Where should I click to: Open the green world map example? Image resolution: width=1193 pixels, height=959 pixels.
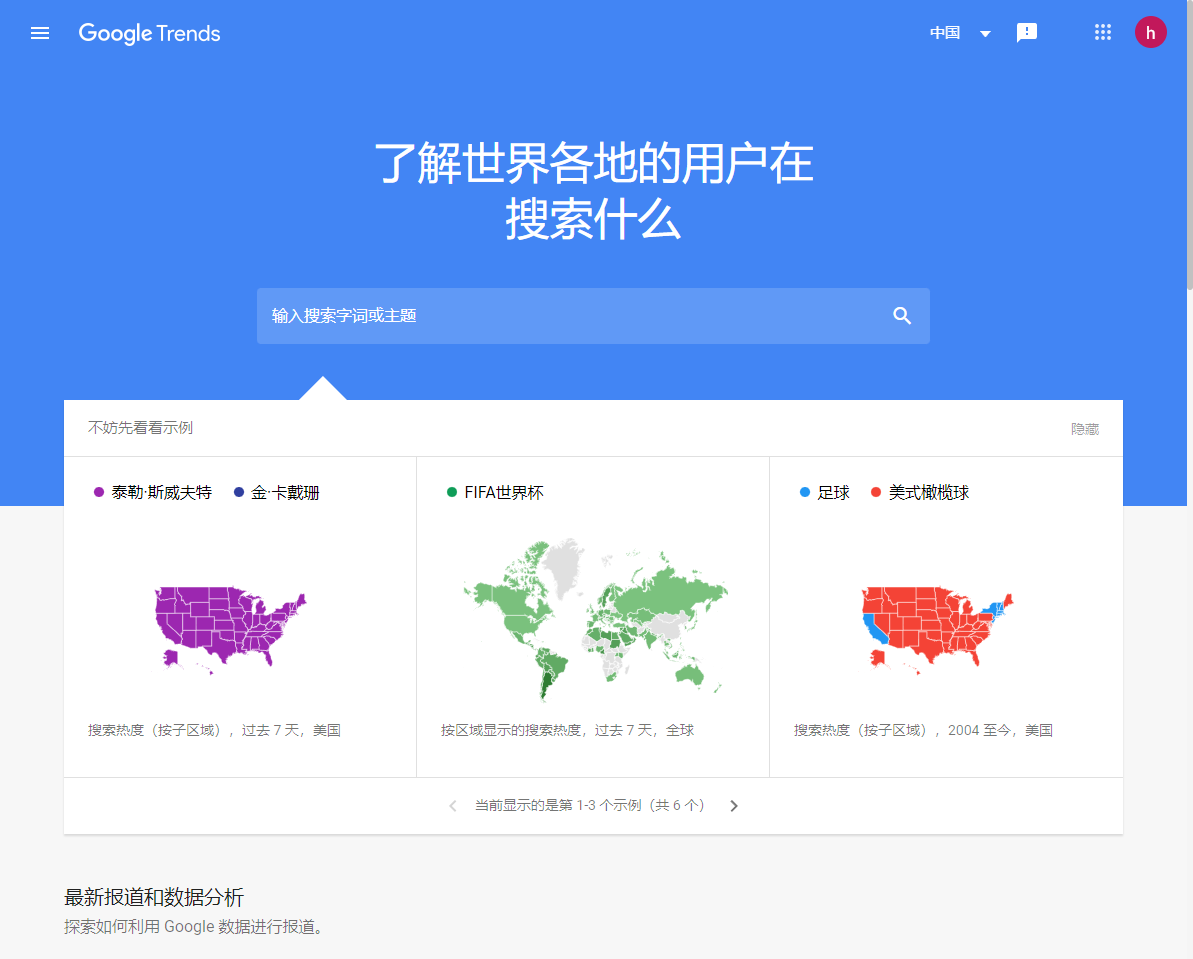[595, 619]
